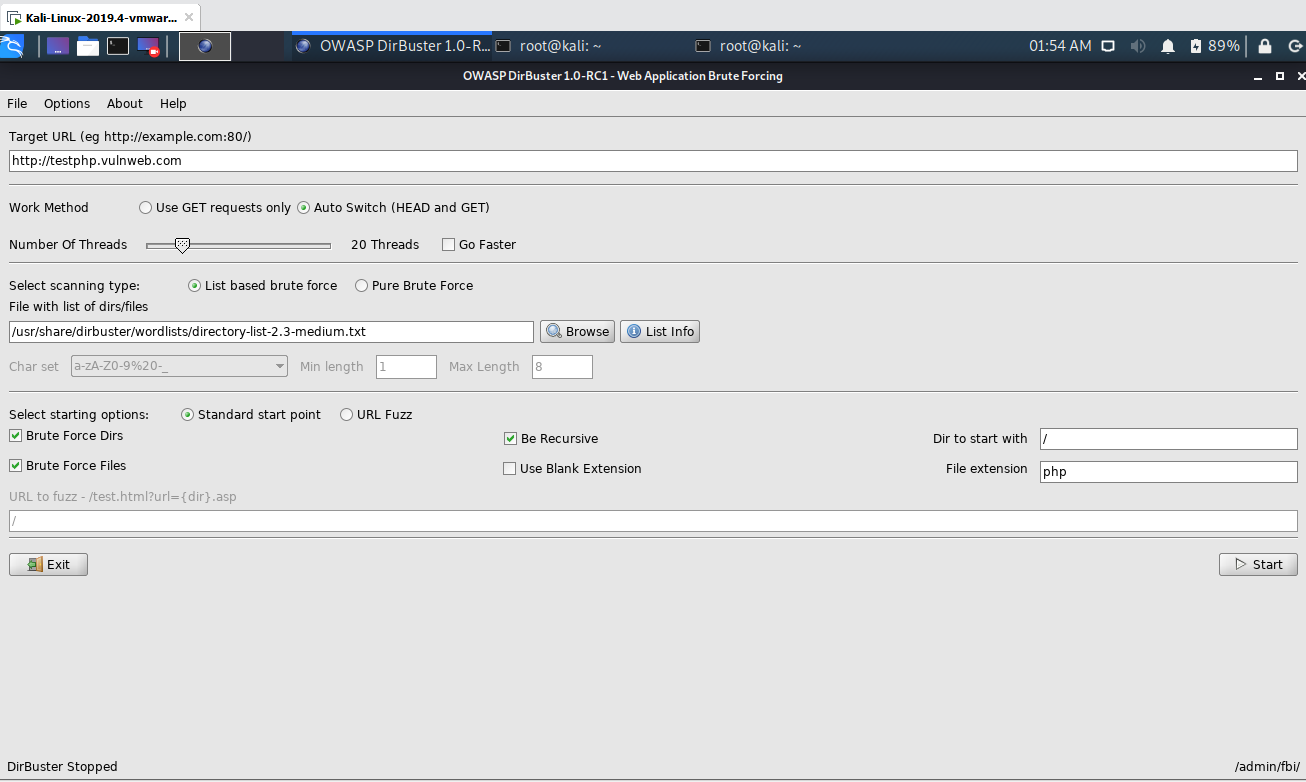The height and width of the screenshot is (782, 1306).
Task: Open the screen recorder panel icon
Action: pyautogui.click(x=149, y=46)
